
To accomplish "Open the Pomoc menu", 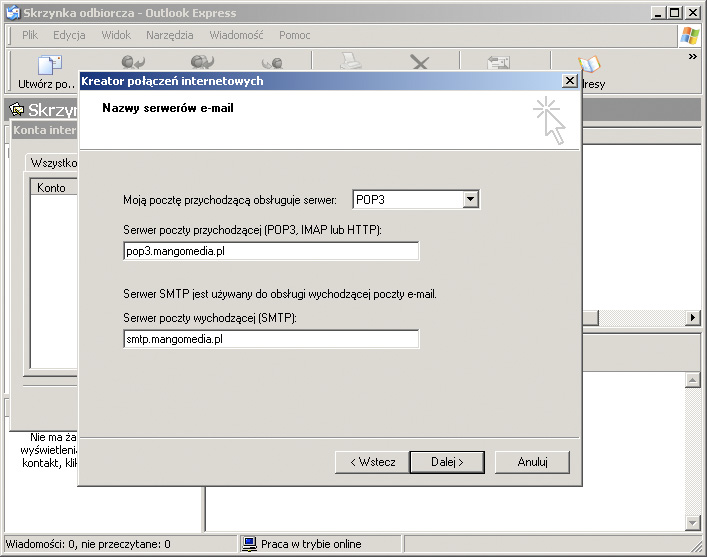I will tap(294, 35).
